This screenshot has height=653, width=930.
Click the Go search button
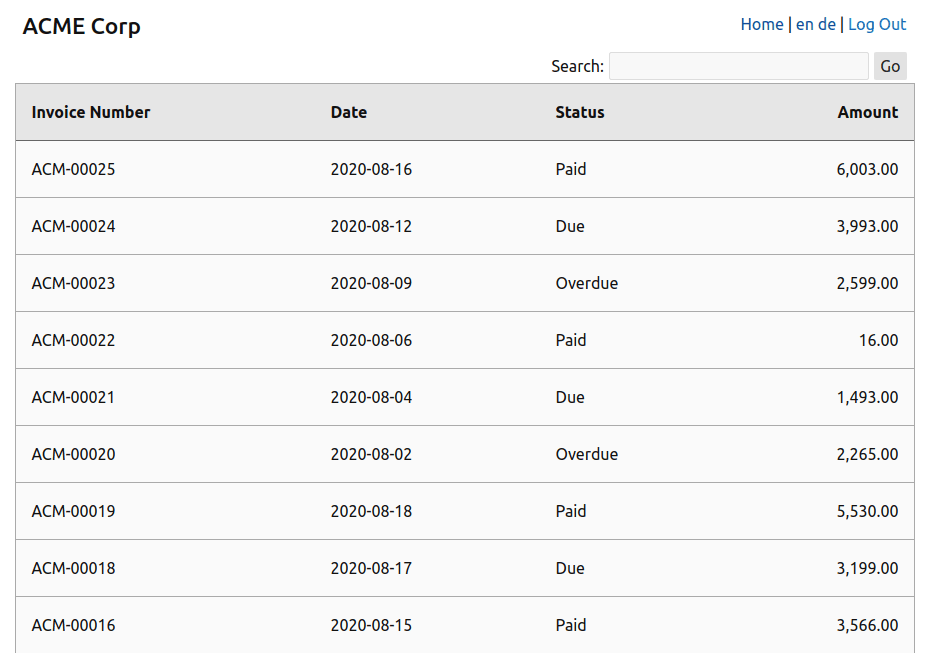890,66
